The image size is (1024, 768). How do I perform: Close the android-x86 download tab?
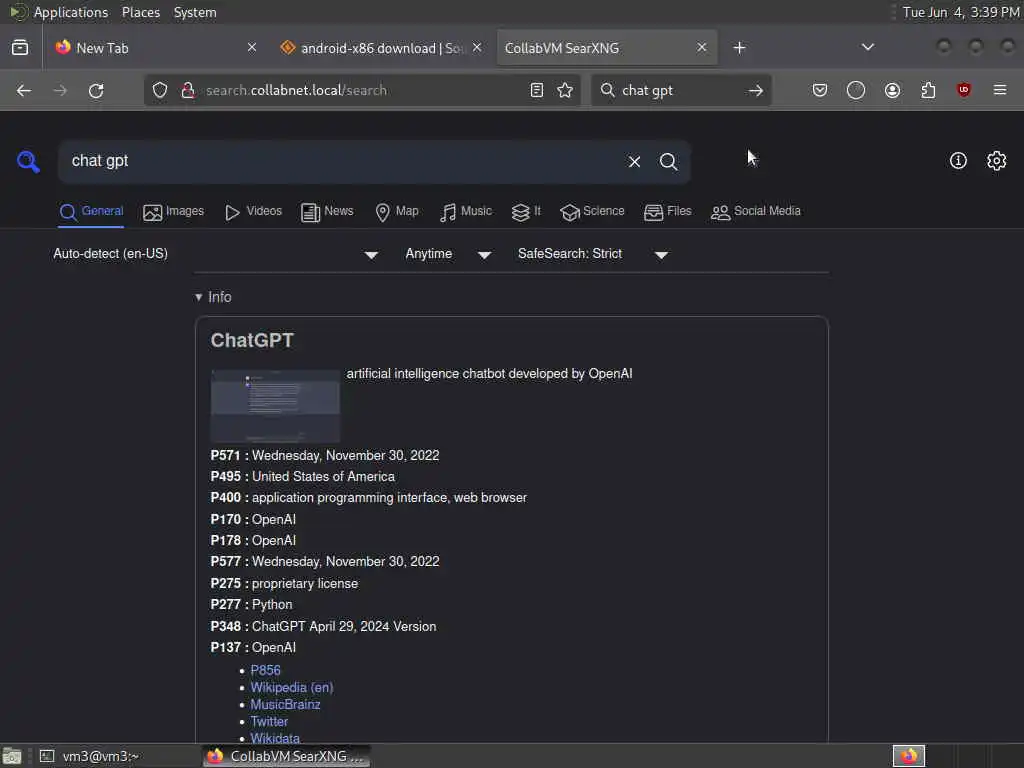pos(477,47)
